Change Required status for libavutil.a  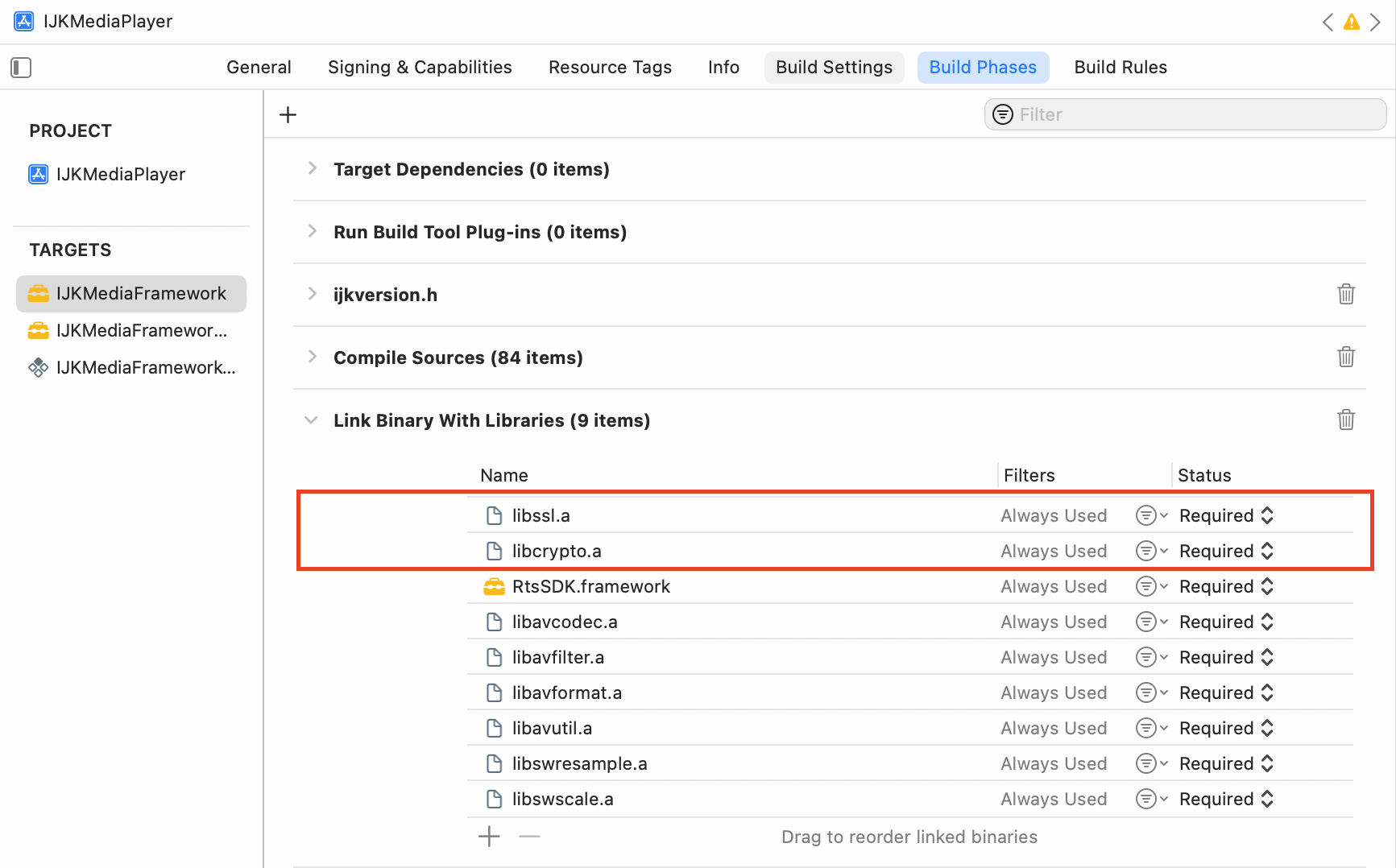(x=1226, y=728)
